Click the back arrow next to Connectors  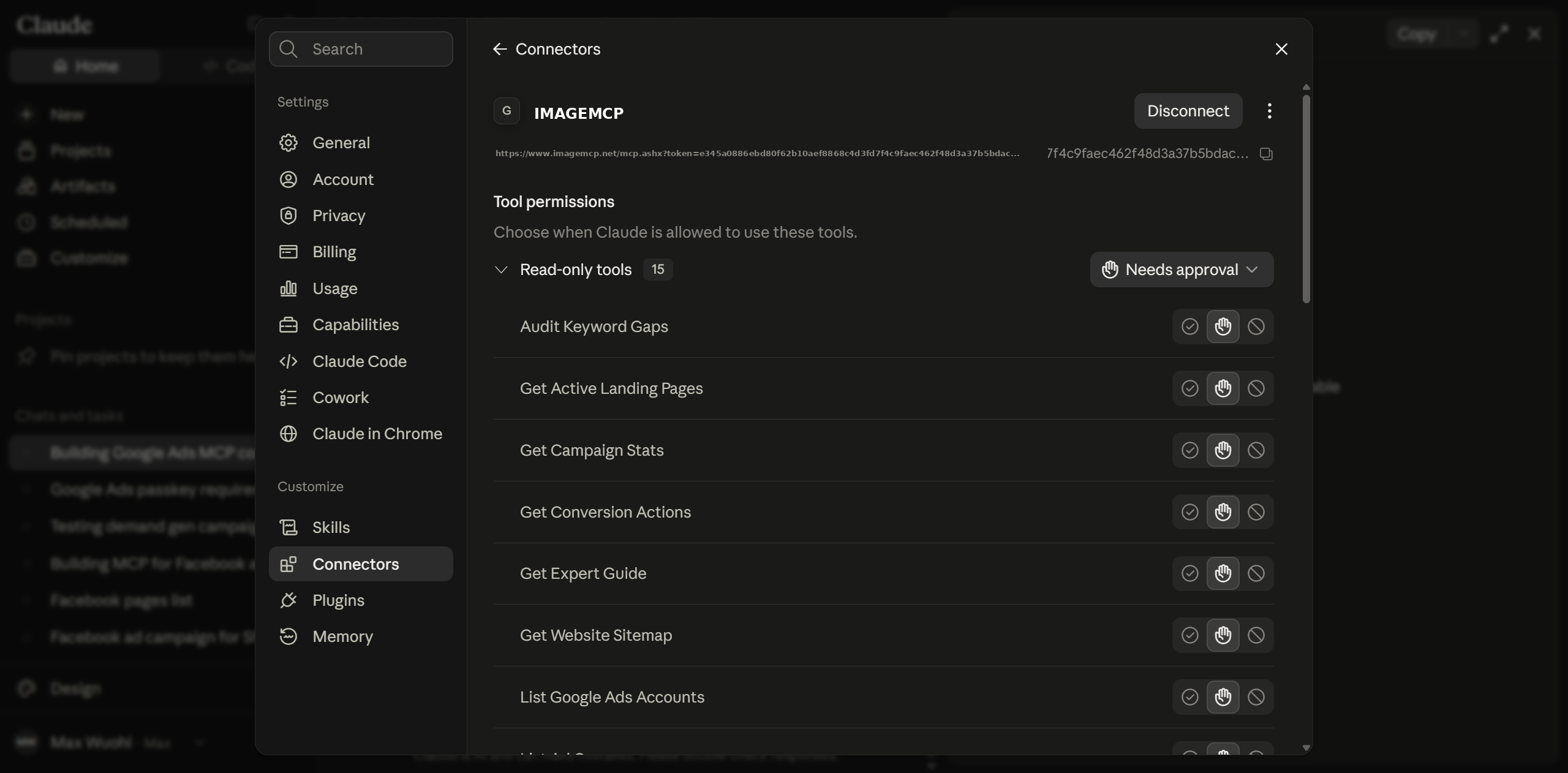tap(500, 49)
